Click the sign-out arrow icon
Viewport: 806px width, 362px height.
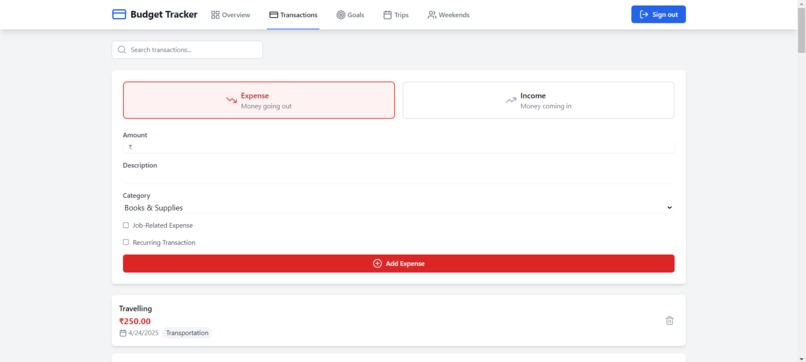644,14
